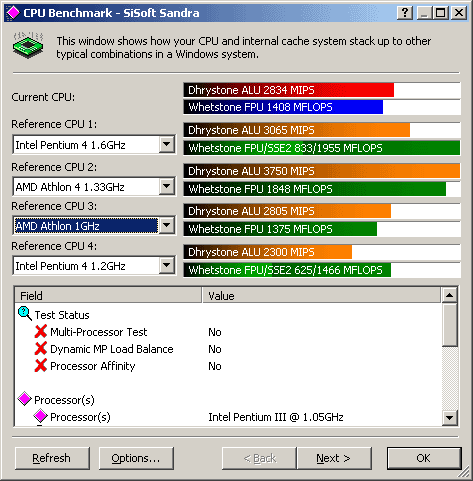Click the Whetstone FPU 1848 MFLOPS bar

point(315,189)
